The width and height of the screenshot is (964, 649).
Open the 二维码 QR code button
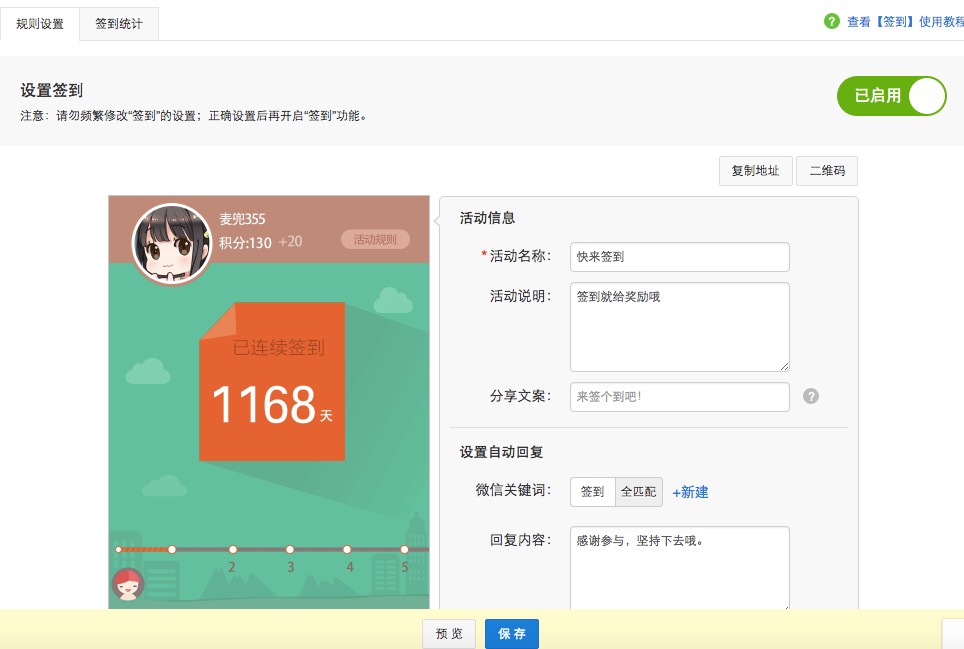click(x=827, y=171)
